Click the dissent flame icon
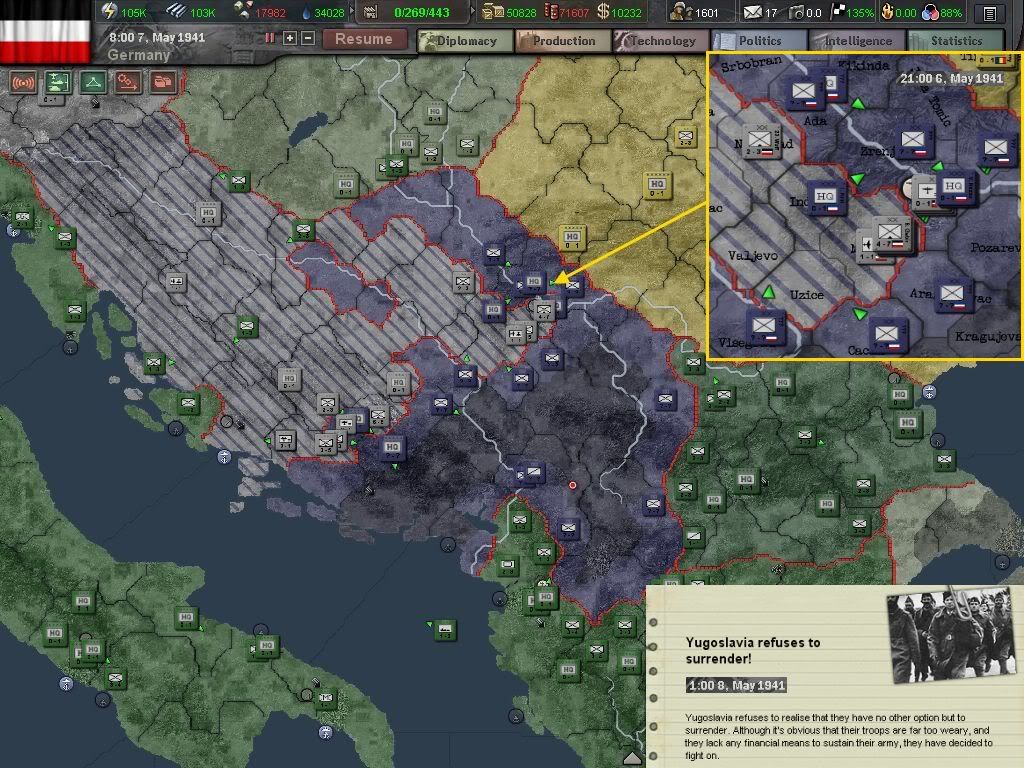Viewport: 1024px width, 768px height. coord(888,11)
